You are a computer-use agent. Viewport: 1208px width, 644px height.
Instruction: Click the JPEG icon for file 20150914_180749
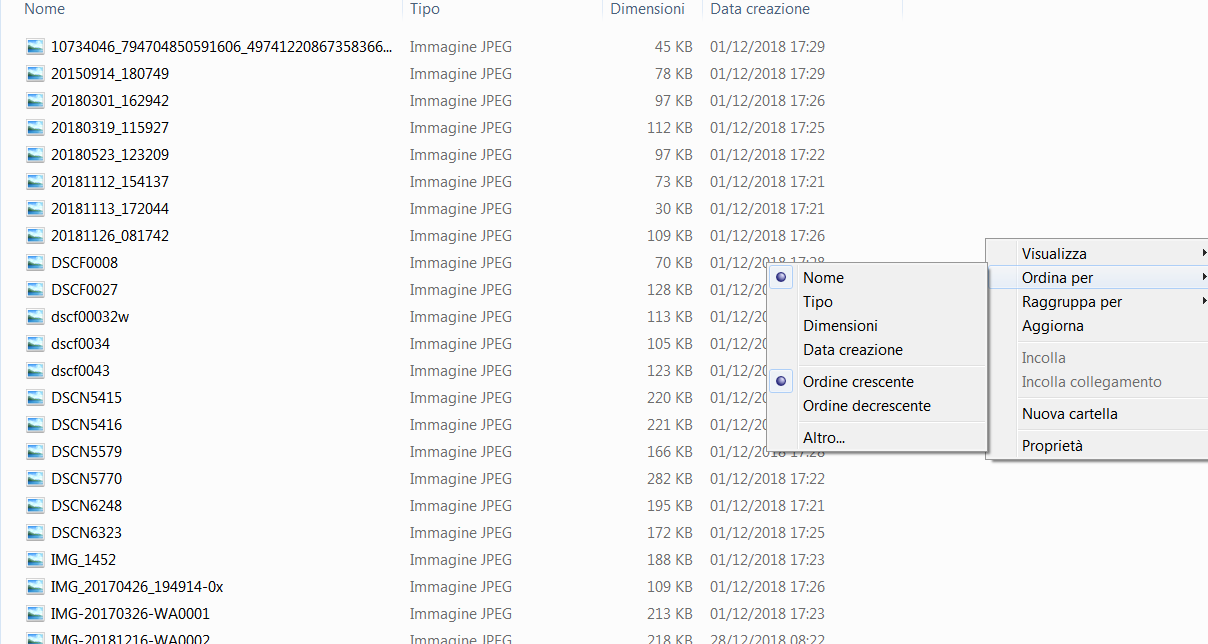[36, 74]
